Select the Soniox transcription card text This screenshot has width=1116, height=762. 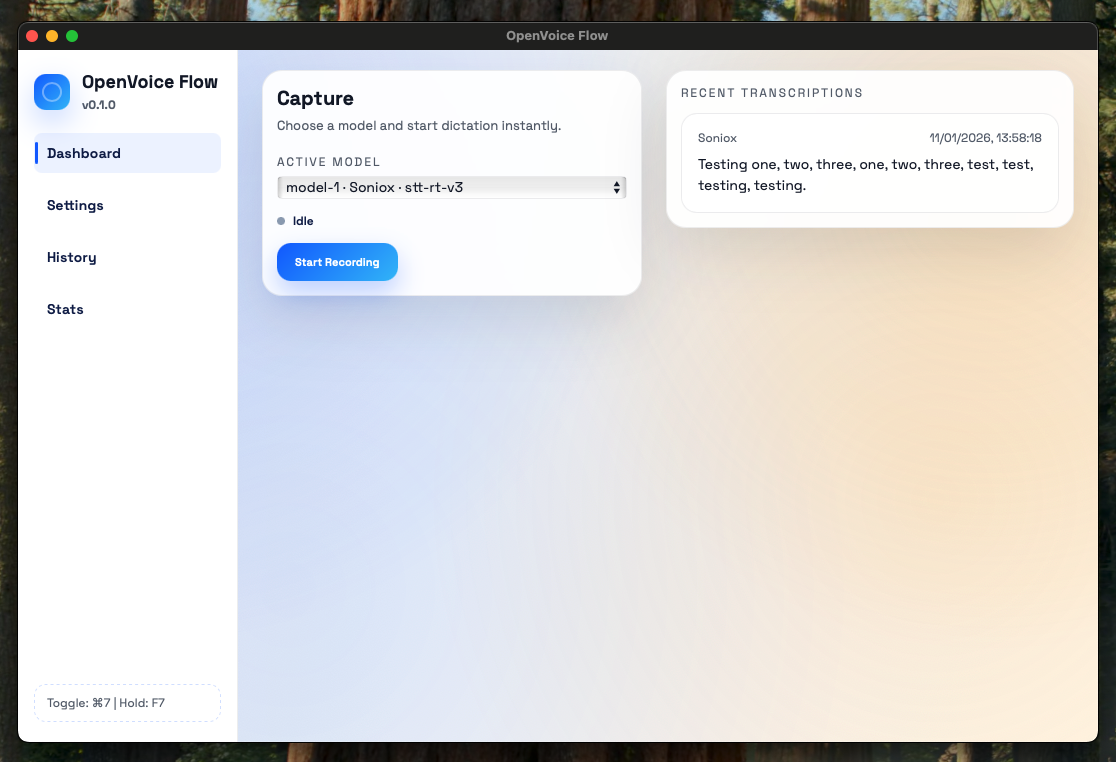tap(865, 174)
